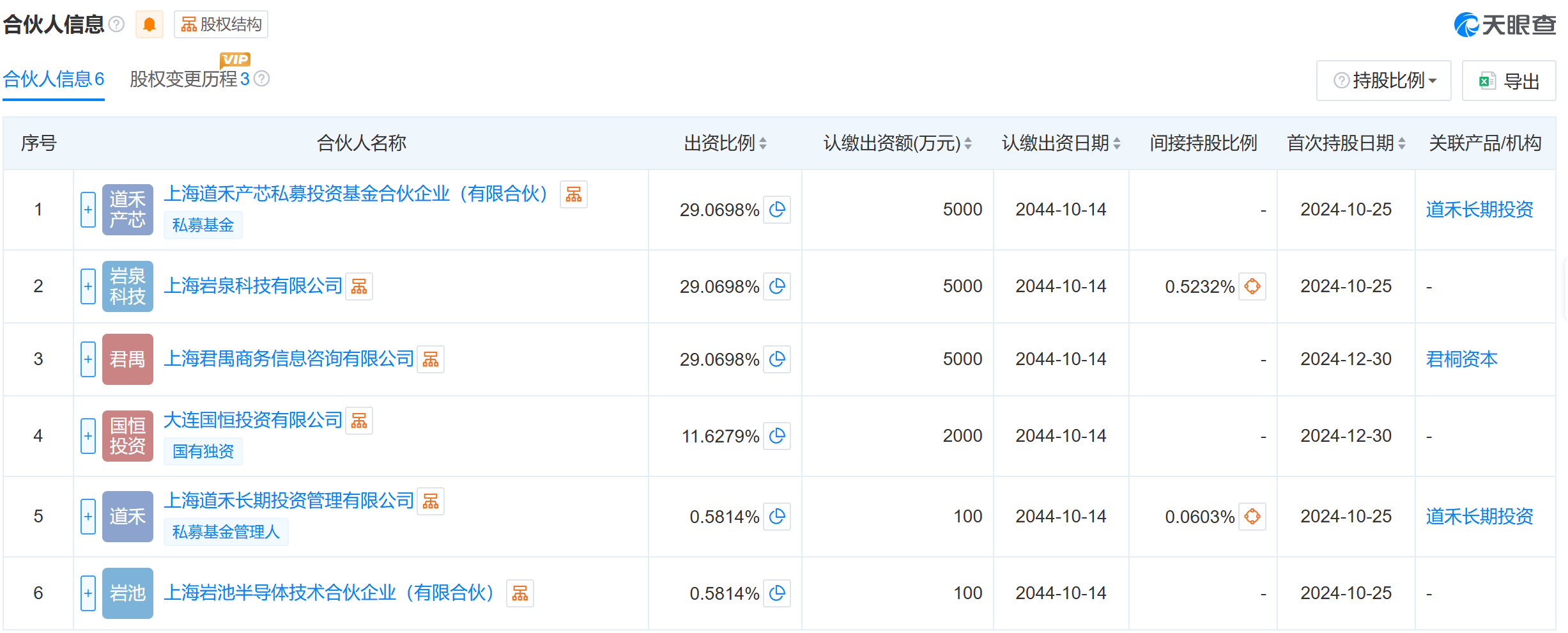Open link 上海岩泉科技有限公司

(x=253, y=286)
